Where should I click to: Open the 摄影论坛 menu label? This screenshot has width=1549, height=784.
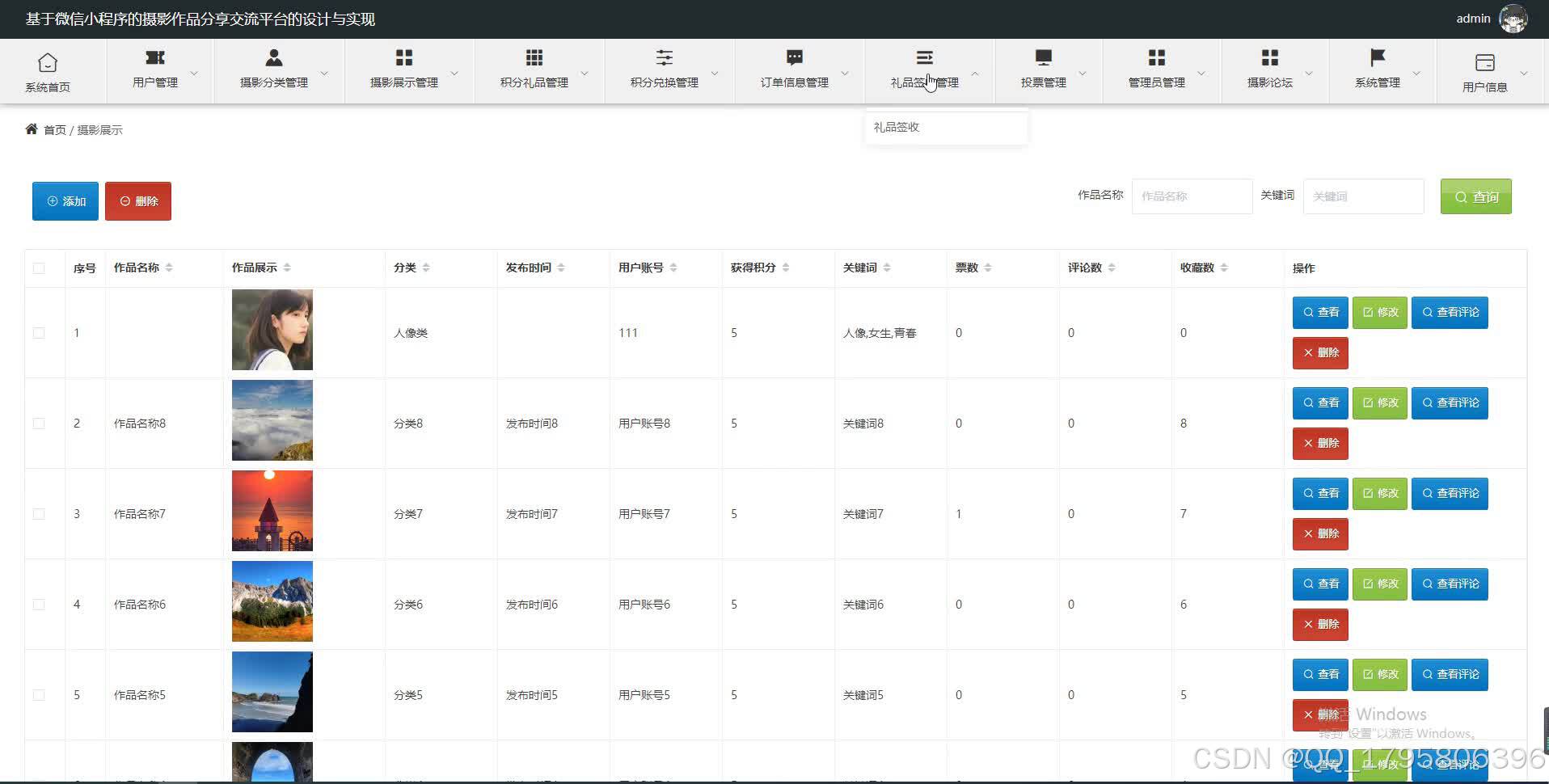pos(1270,82)
